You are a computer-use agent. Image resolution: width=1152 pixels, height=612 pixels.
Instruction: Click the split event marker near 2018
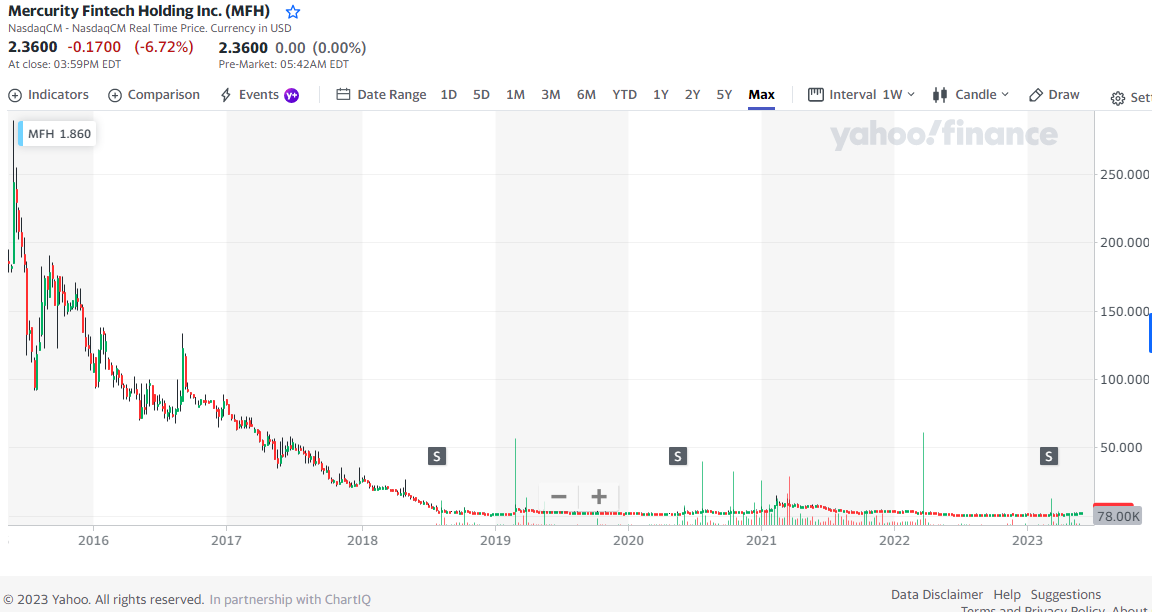[x=436, y=456]
